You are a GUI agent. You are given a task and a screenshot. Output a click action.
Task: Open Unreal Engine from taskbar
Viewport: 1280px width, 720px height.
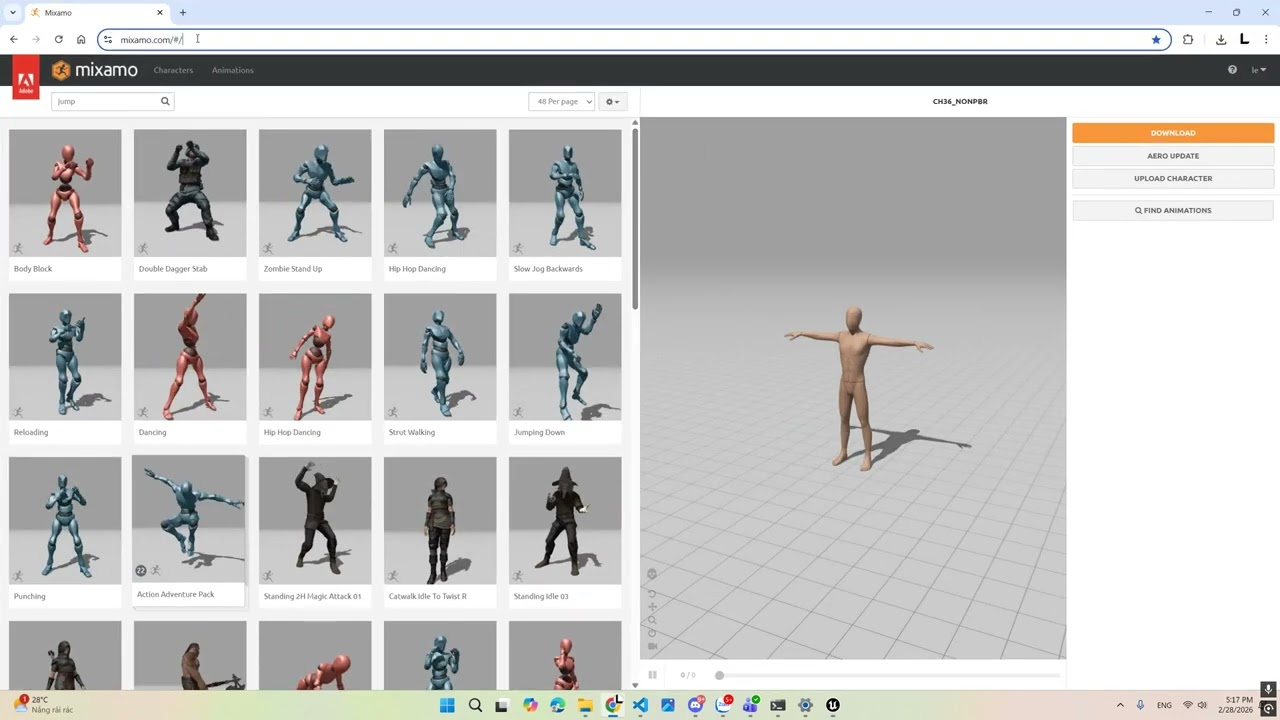[x=832, y=705]
